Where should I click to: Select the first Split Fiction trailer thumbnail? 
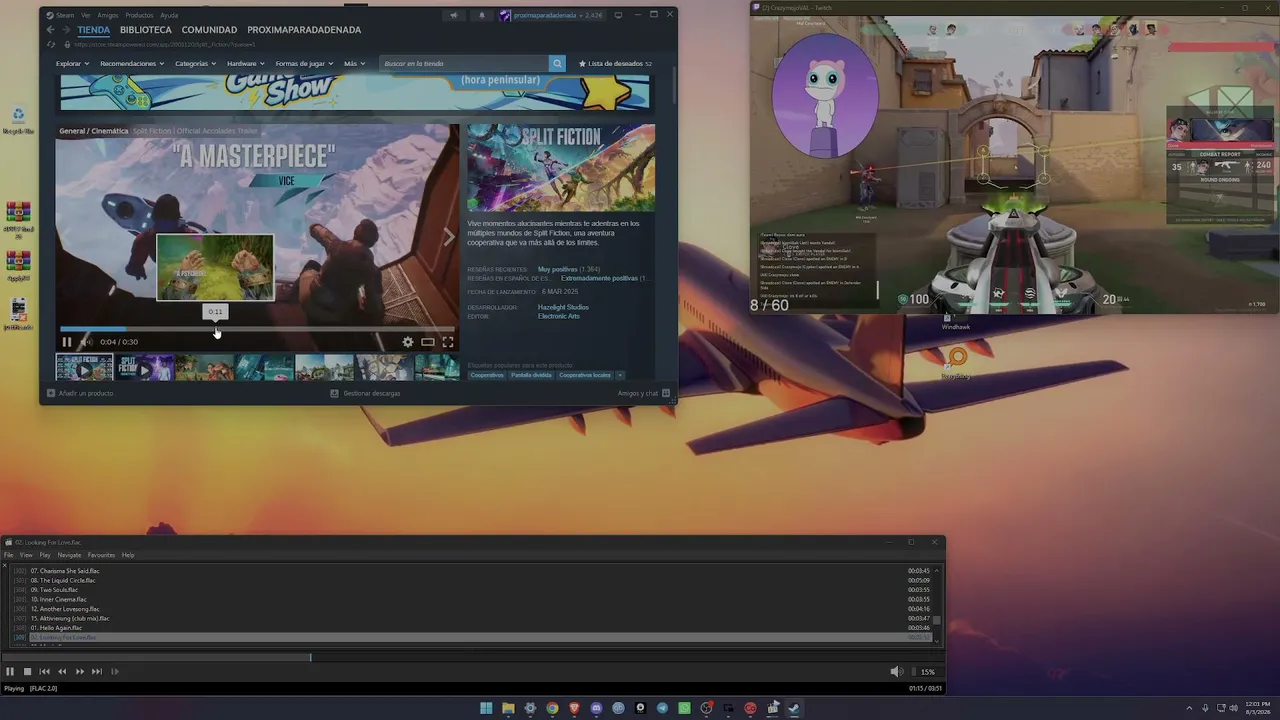[84, 368]
